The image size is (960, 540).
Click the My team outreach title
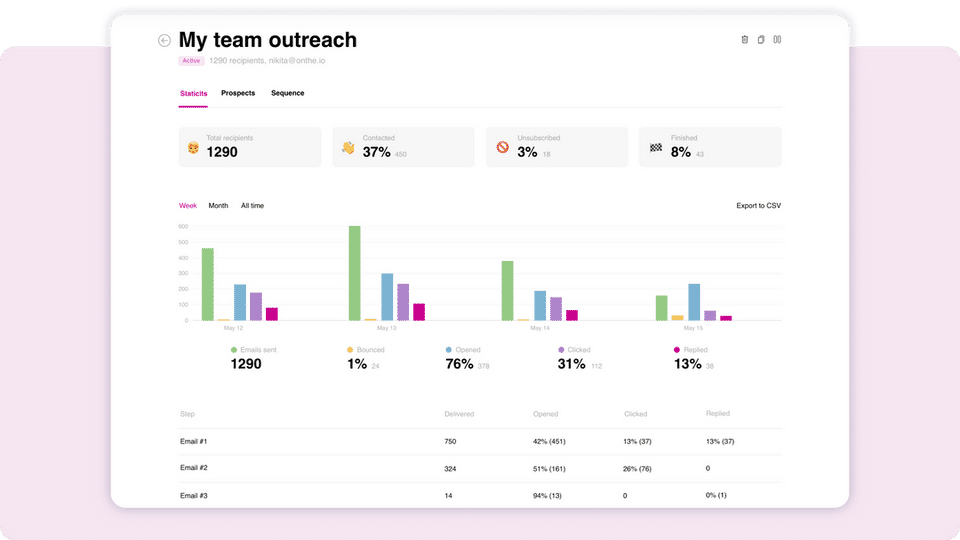coord(268,40)
